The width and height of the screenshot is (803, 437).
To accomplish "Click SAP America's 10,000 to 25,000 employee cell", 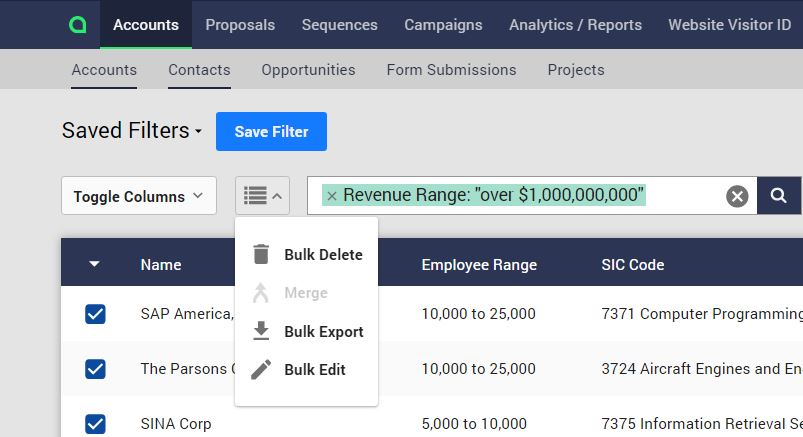I will click(479, 314).
